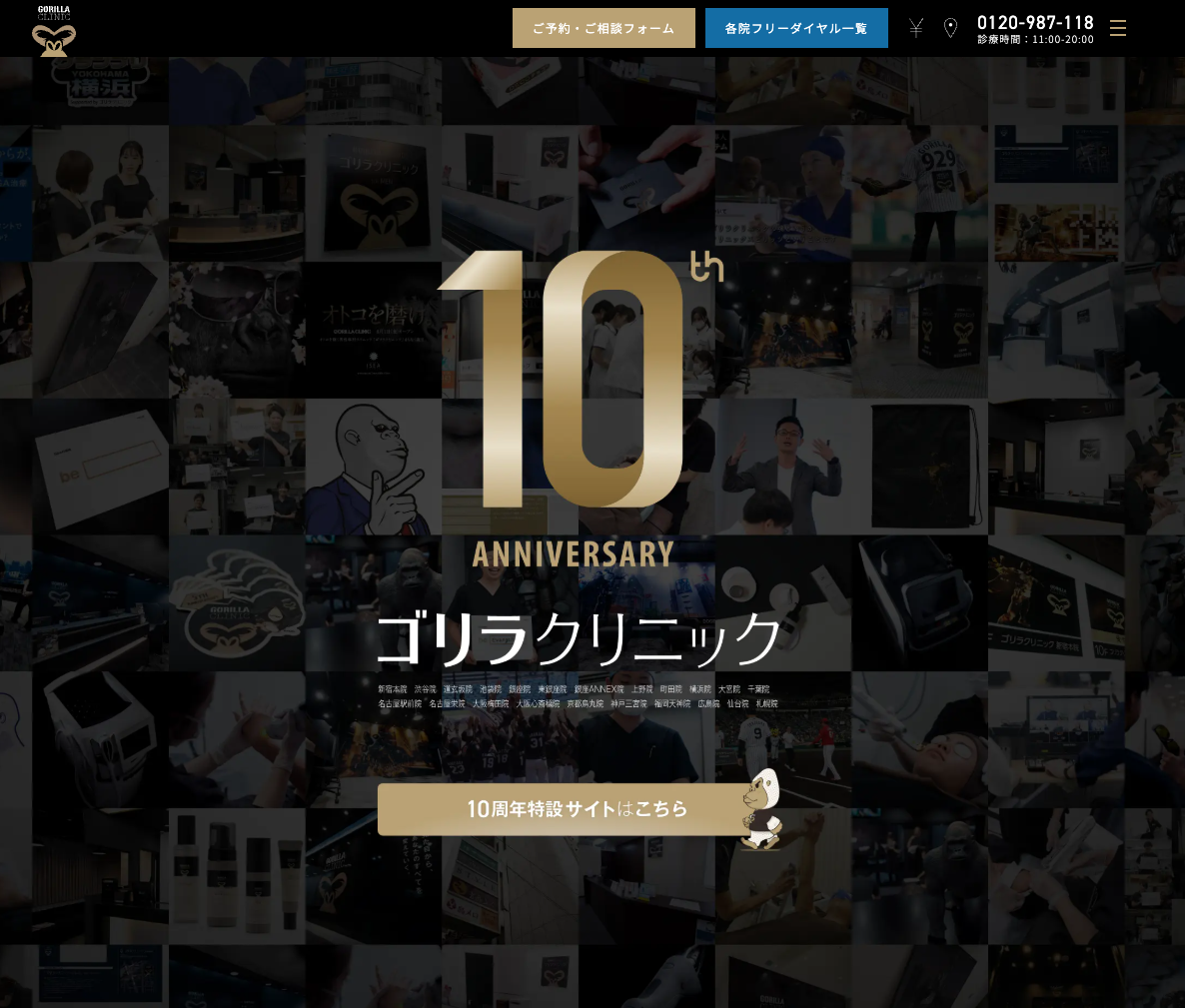This screenshot has height=1008, width=1185.
Task: Click the yen price icon
Action: pos(916,28)
